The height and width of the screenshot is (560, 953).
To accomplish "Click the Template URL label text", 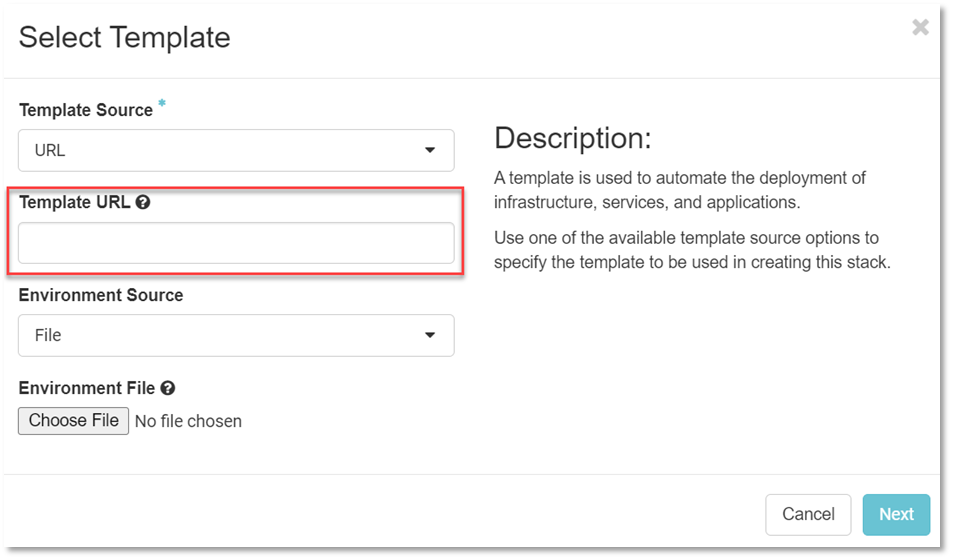I will 74,202.
